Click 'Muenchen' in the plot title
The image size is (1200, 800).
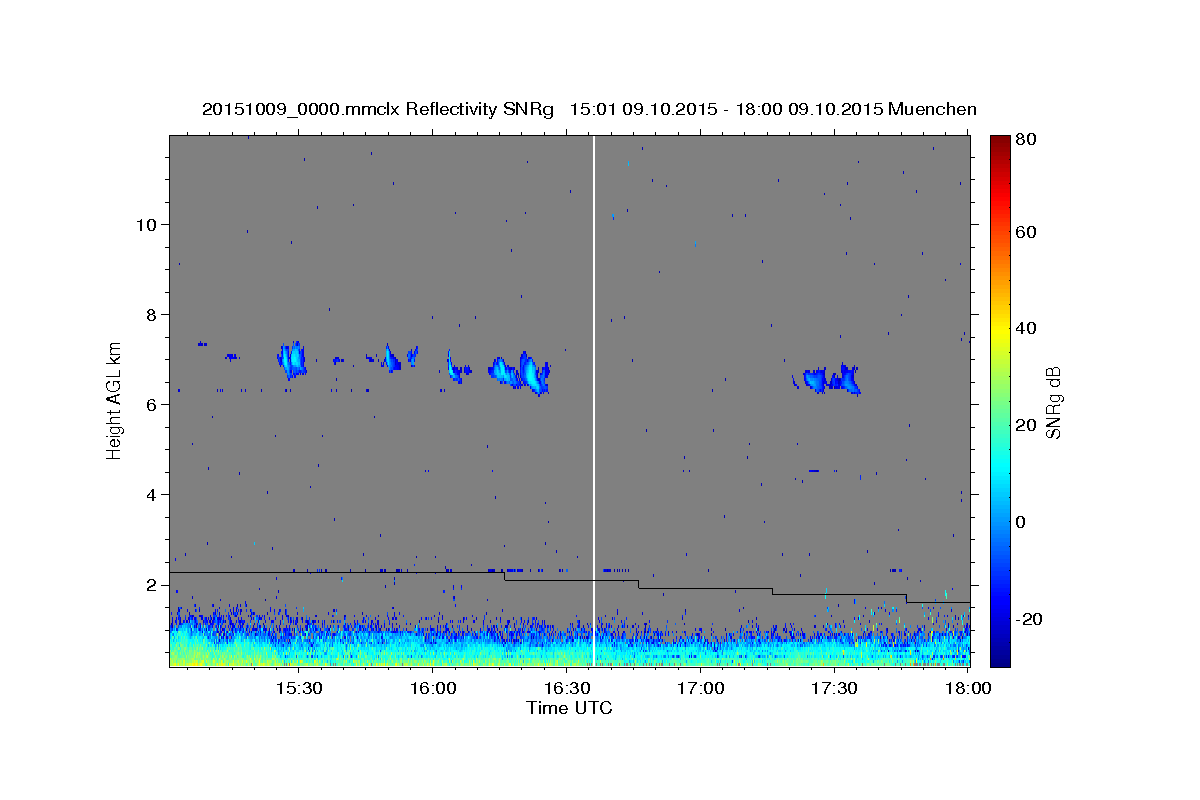click(x=931, y=109)
